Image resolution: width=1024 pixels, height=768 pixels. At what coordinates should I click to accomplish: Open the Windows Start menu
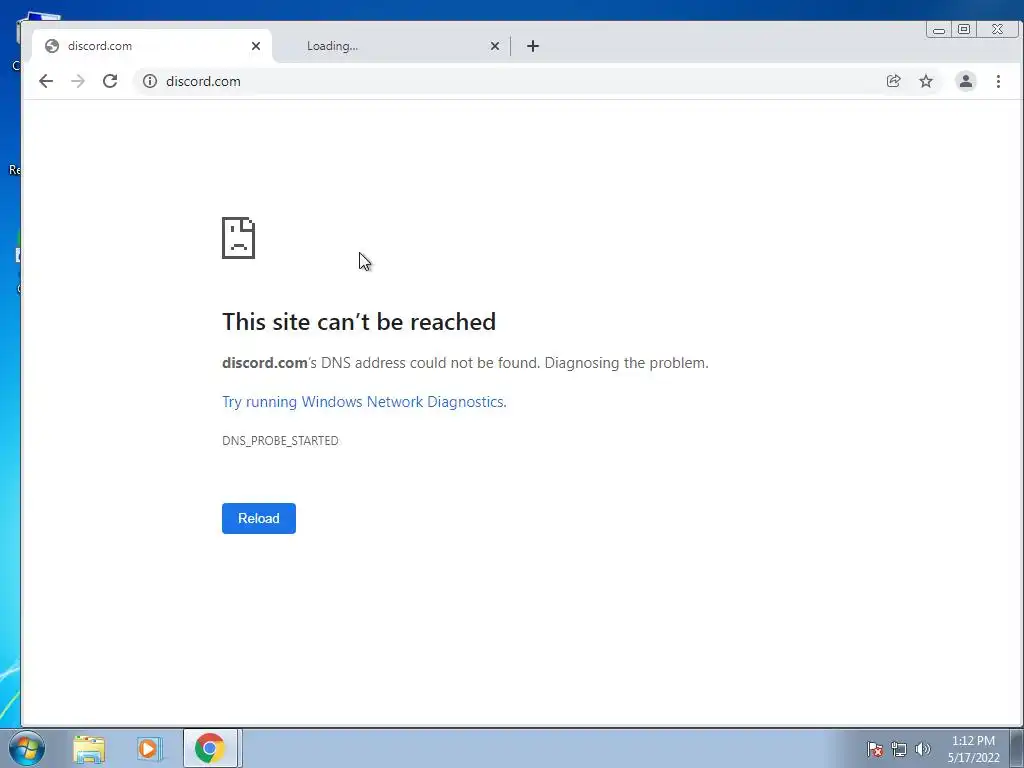pyautogui.click(x=26, y=748)
